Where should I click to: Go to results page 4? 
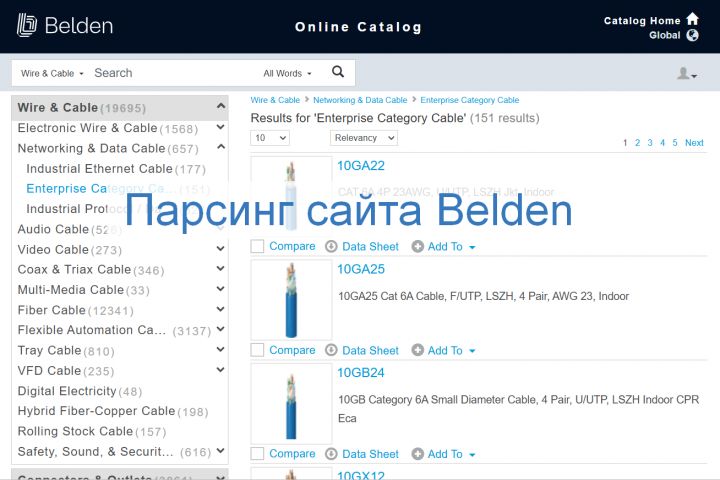click(x=662, y=143)
